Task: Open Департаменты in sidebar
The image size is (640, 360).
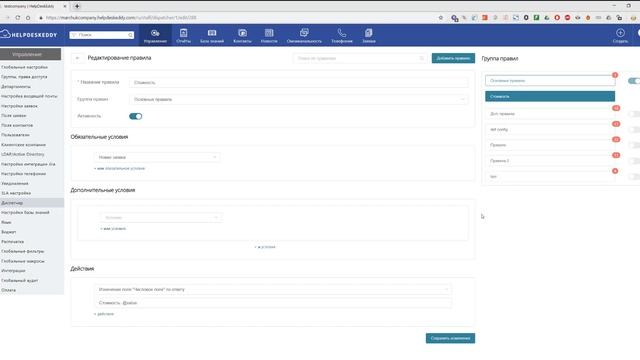Action: pyautogui.click(x=16, y=87)
